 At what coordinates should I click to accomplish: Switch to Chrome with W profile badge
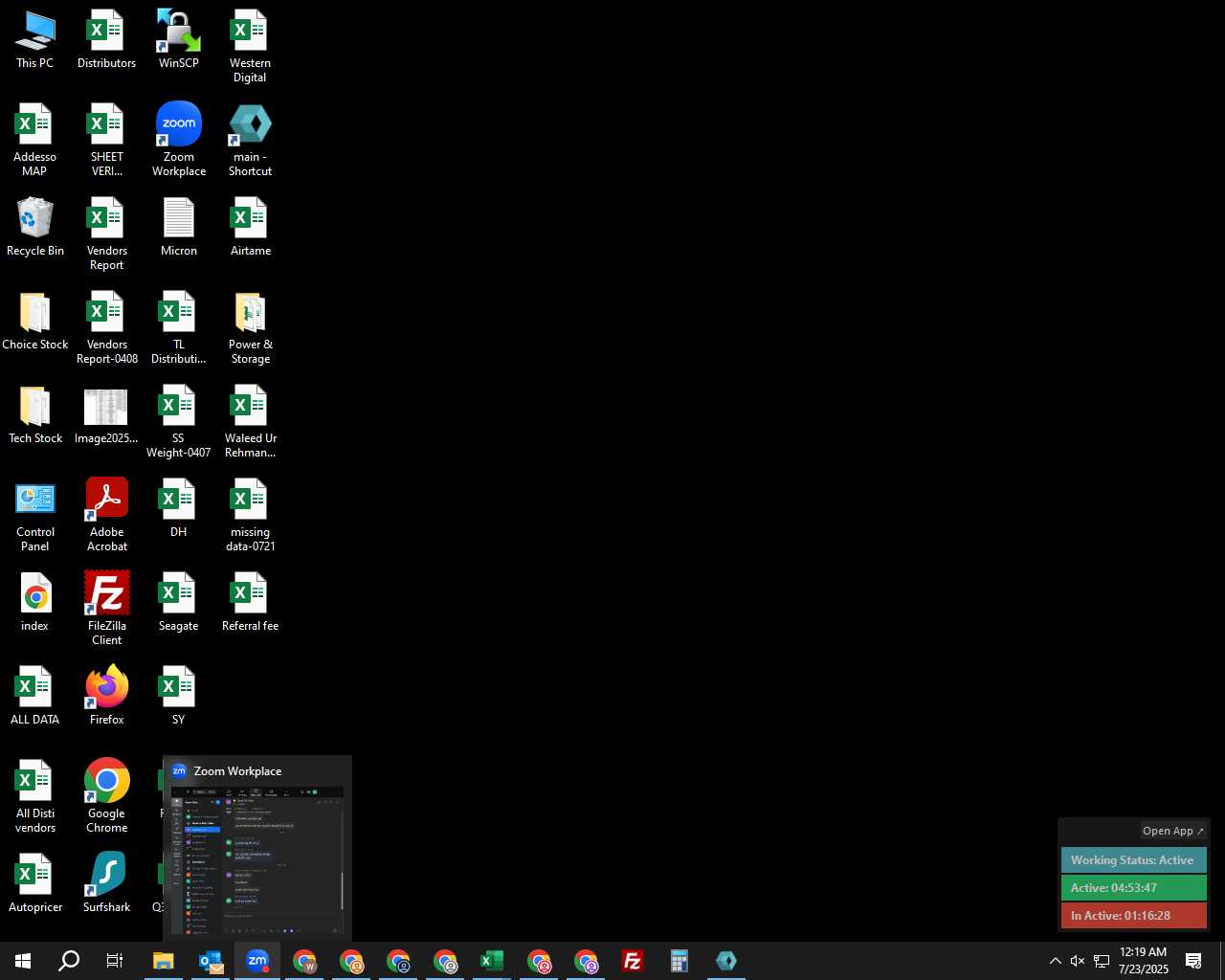304,961
